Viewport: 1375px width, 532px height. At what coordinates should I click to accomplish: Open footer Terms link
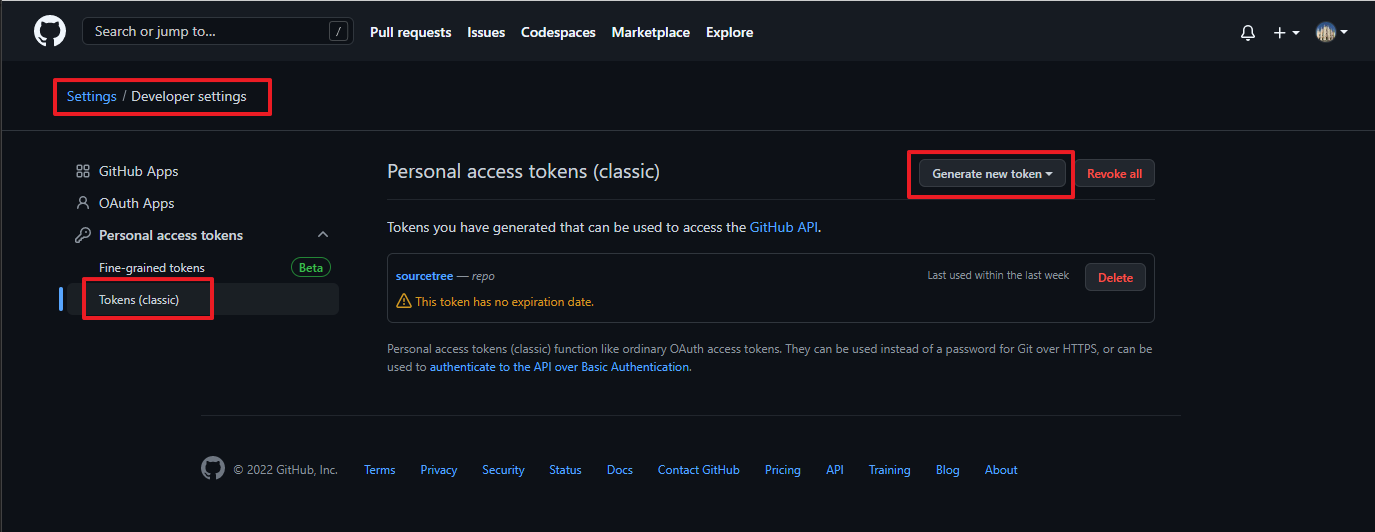point(379,470)
